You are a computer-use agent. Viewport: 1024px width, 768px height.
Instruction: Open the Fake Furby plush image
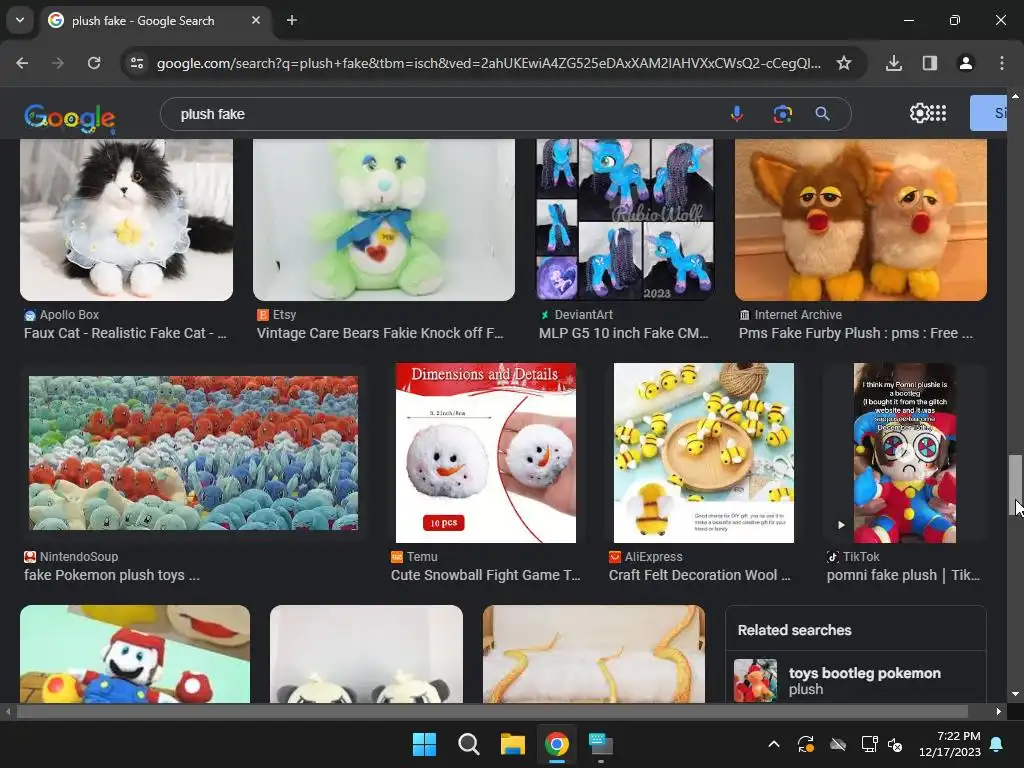pyautogui.click(x=861, y=219)
